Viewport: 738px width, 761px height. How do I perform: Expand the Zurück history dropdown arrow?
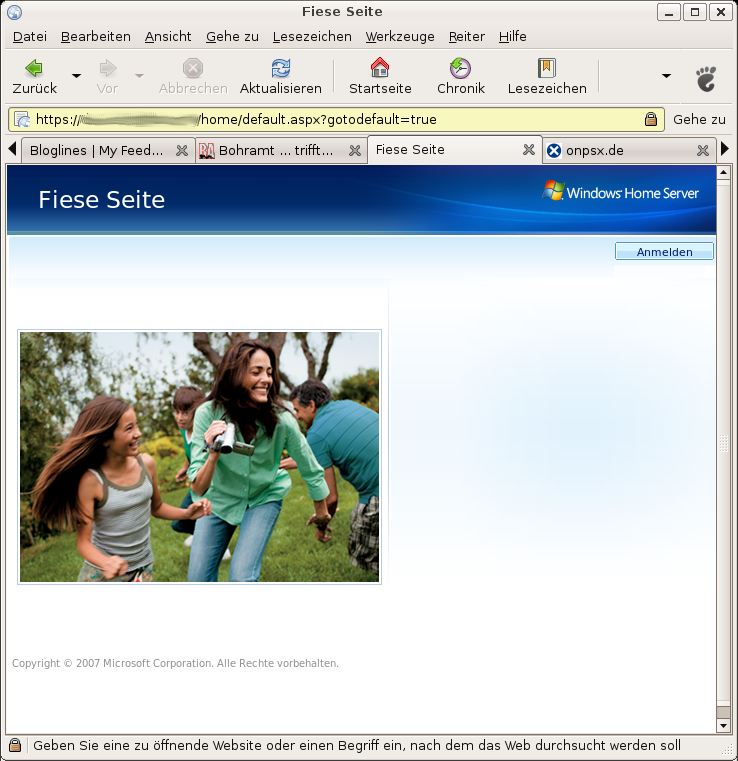point(77,76)
